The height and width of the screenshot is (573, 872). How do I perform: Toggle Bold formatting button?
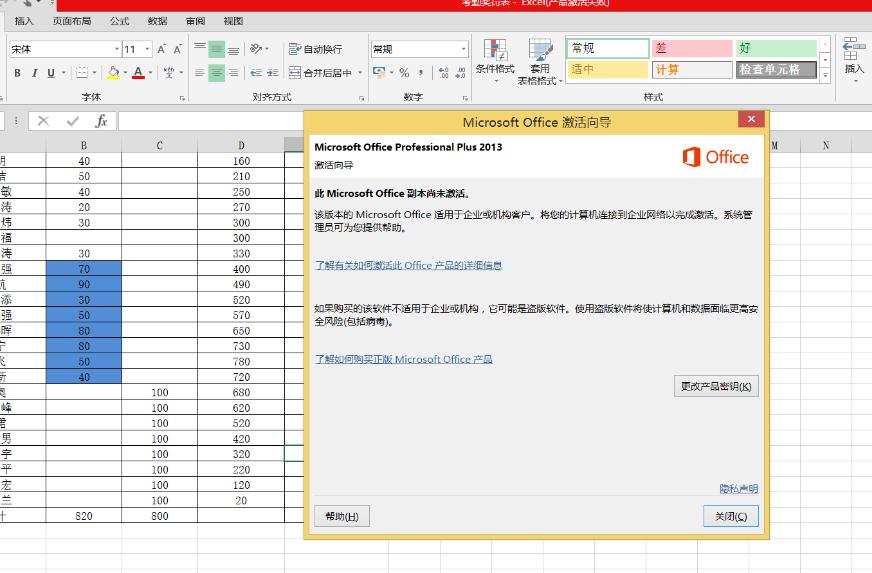(18, 73)
